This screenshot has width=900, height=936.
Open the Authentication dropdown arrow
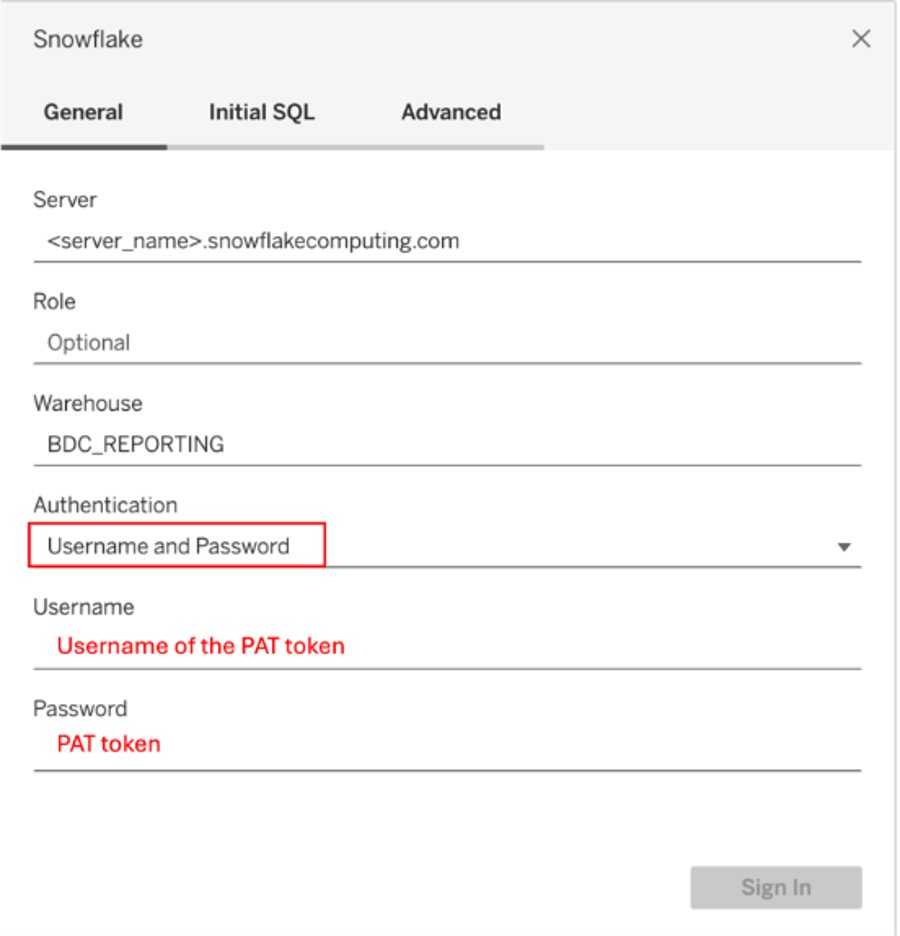click(x=845, y=546)
